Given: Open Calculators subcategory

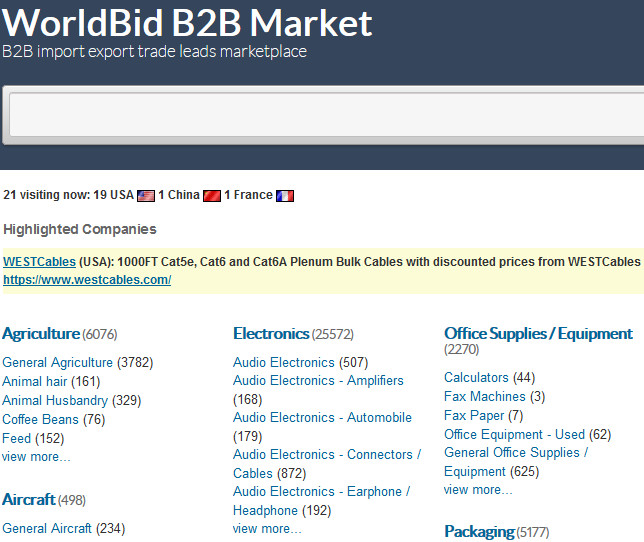Looking at the screenshot, I should [x=476, y=377].
